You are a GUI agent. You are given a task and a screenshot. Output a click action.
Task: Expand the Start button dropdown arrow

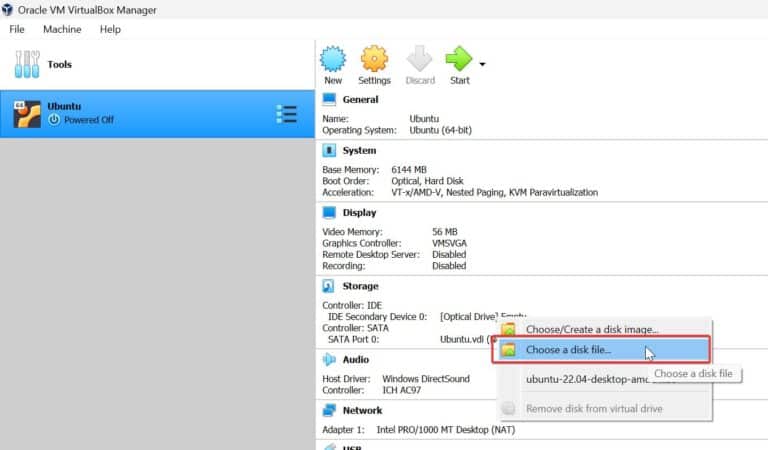coord(482,64)
